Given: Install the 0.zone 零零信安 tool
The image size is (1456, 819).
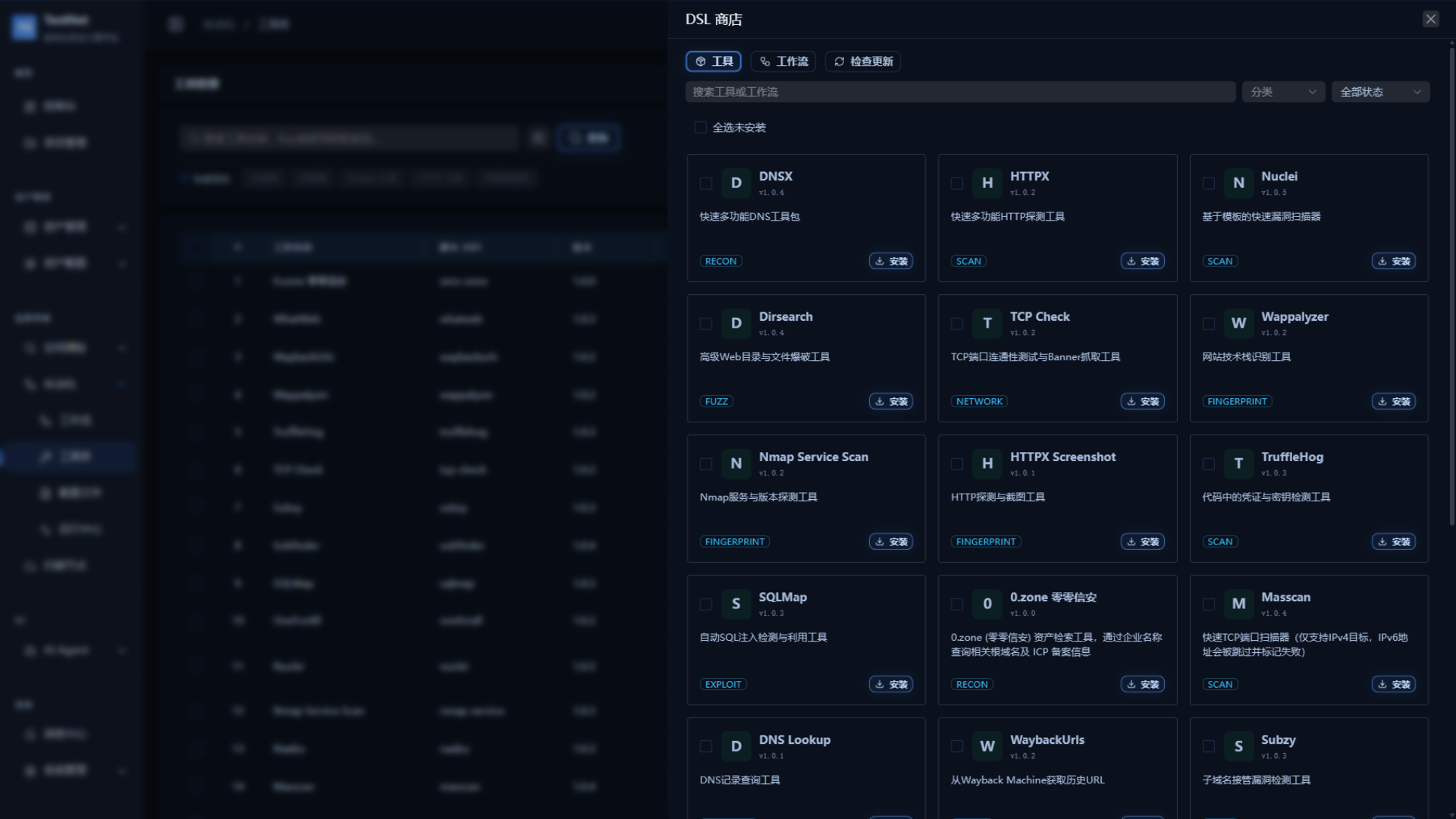Looking at the screenshot, I should pos(1143,684).
